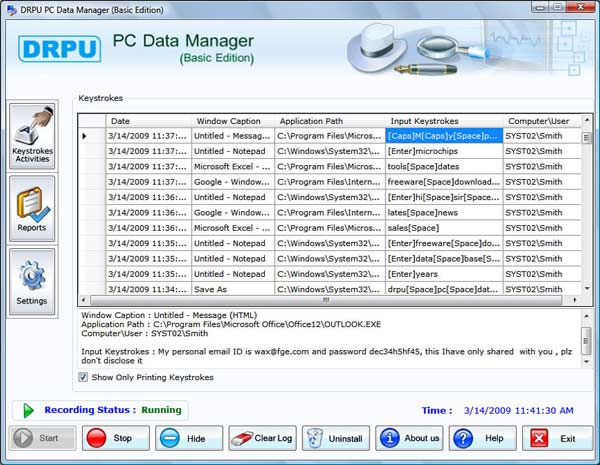The width and height of the screenshot is (600, 465).
Task: Click details pane scrollbar up arrow
Action: pos(586,316)
